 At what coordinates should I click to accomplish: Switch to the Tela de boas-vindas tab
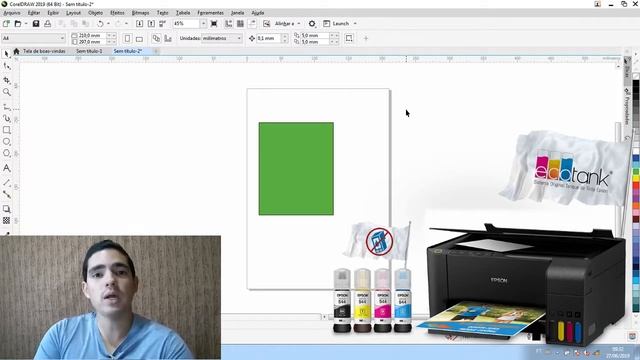point(44,51)
